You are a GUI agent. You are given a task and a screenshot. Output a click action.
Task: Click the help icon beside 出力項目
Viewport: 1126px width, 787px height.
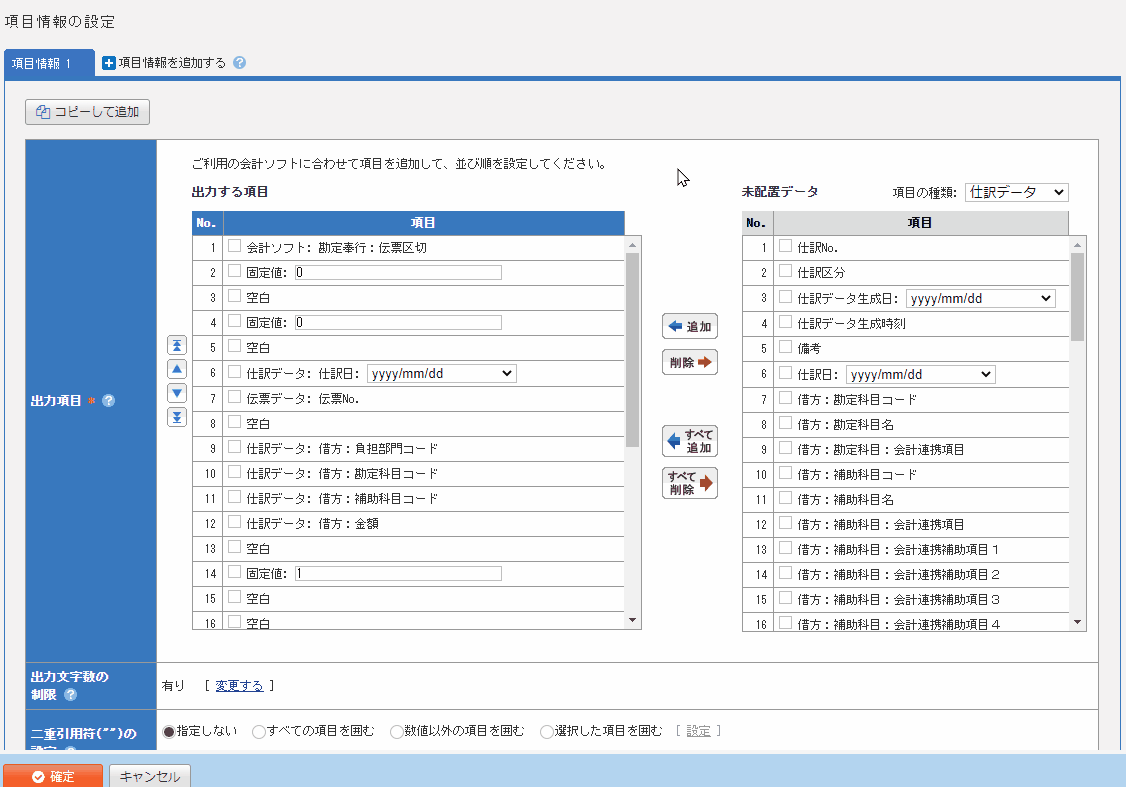click(109, 401)
